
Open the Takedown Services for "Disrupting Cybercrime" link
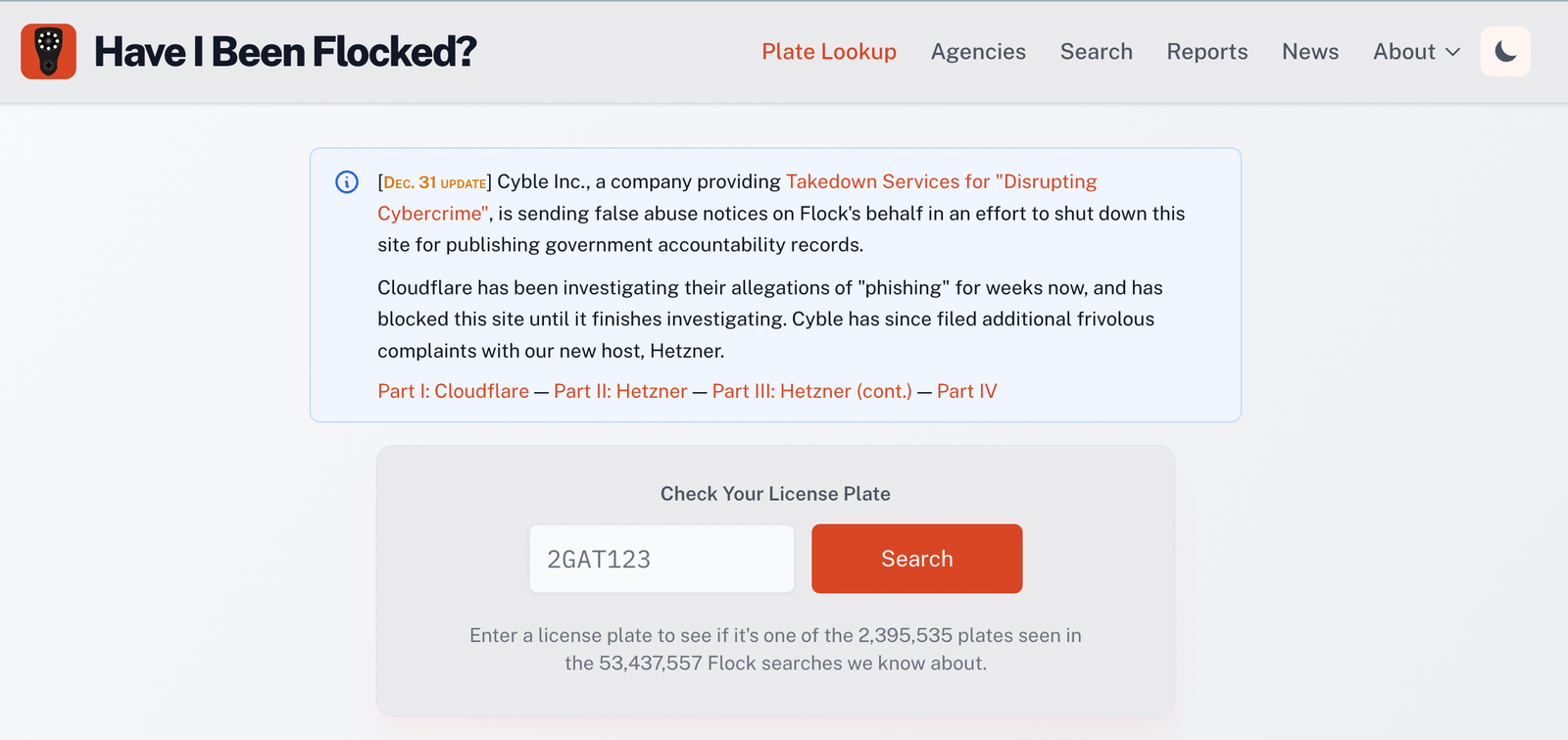pyautogui.click(x=941, y=182)
